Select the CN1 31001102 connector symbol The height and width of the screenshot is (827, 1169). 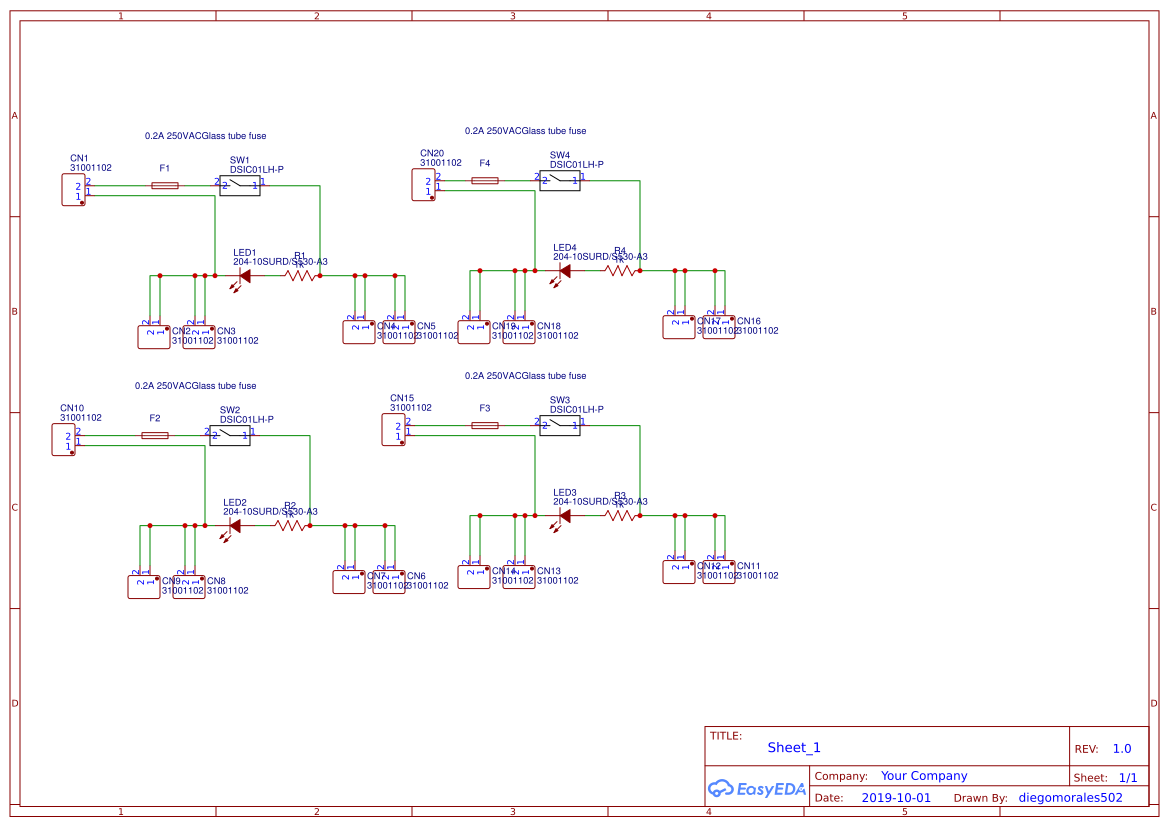[75, 190]
